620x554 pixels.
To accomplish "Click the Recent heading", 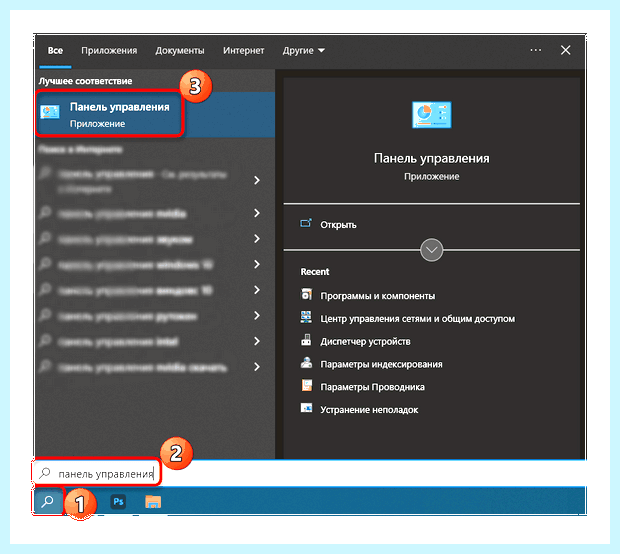I will click(315, 272).
